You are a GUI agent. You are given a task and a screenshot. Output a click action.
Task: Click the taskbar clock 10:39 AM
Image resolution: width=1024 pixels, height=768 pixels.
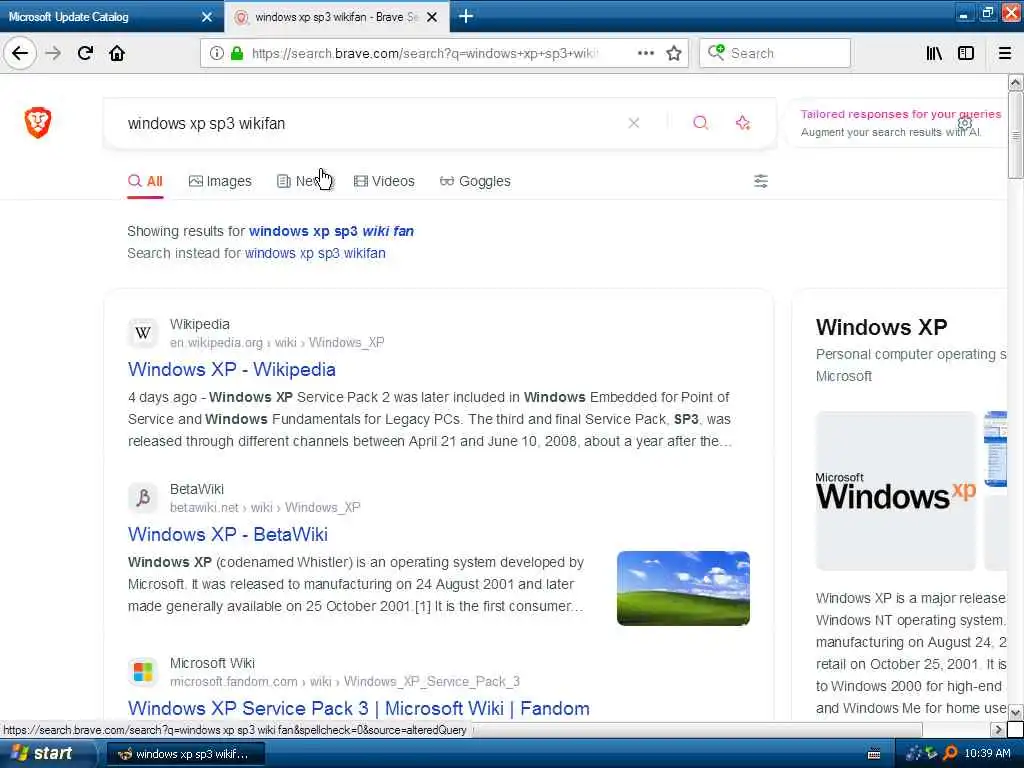[x=987, y=753]
